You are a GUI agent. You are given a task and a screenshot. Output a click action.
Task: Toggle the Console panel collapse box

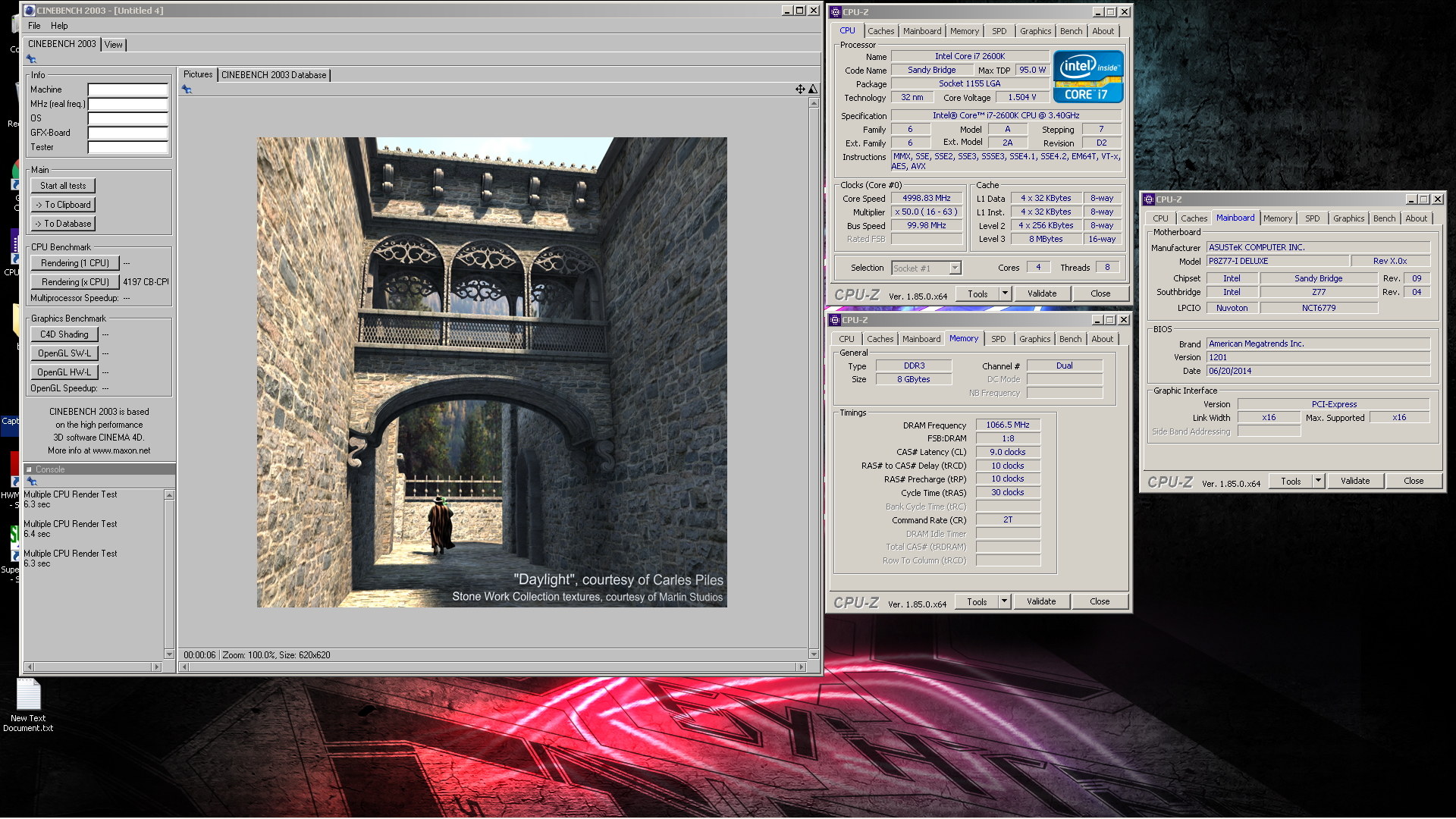click(x=30, y=469)
